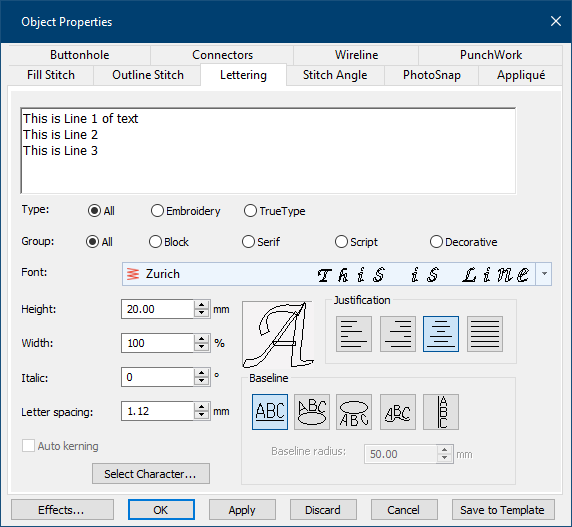Open the Outline Stitch tab
Image resolution: width=572 pixels, height=527 pixels.
click(148, 75)
